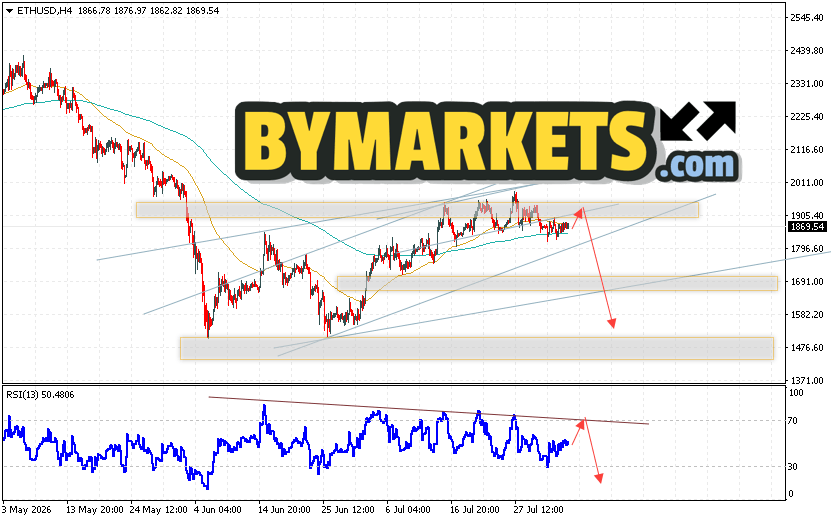Click the 1582.20 price axis label

[x=807, y=315]
